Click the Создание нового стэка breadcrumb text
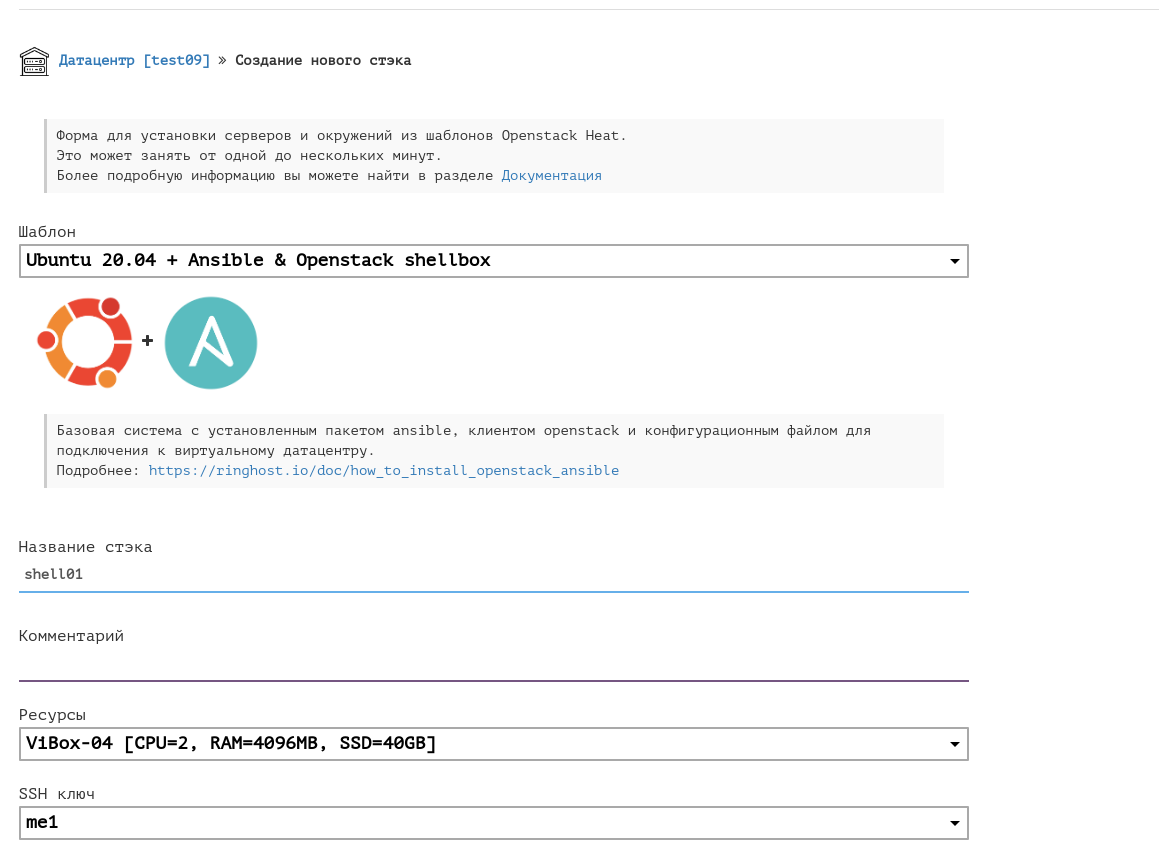 323,61
